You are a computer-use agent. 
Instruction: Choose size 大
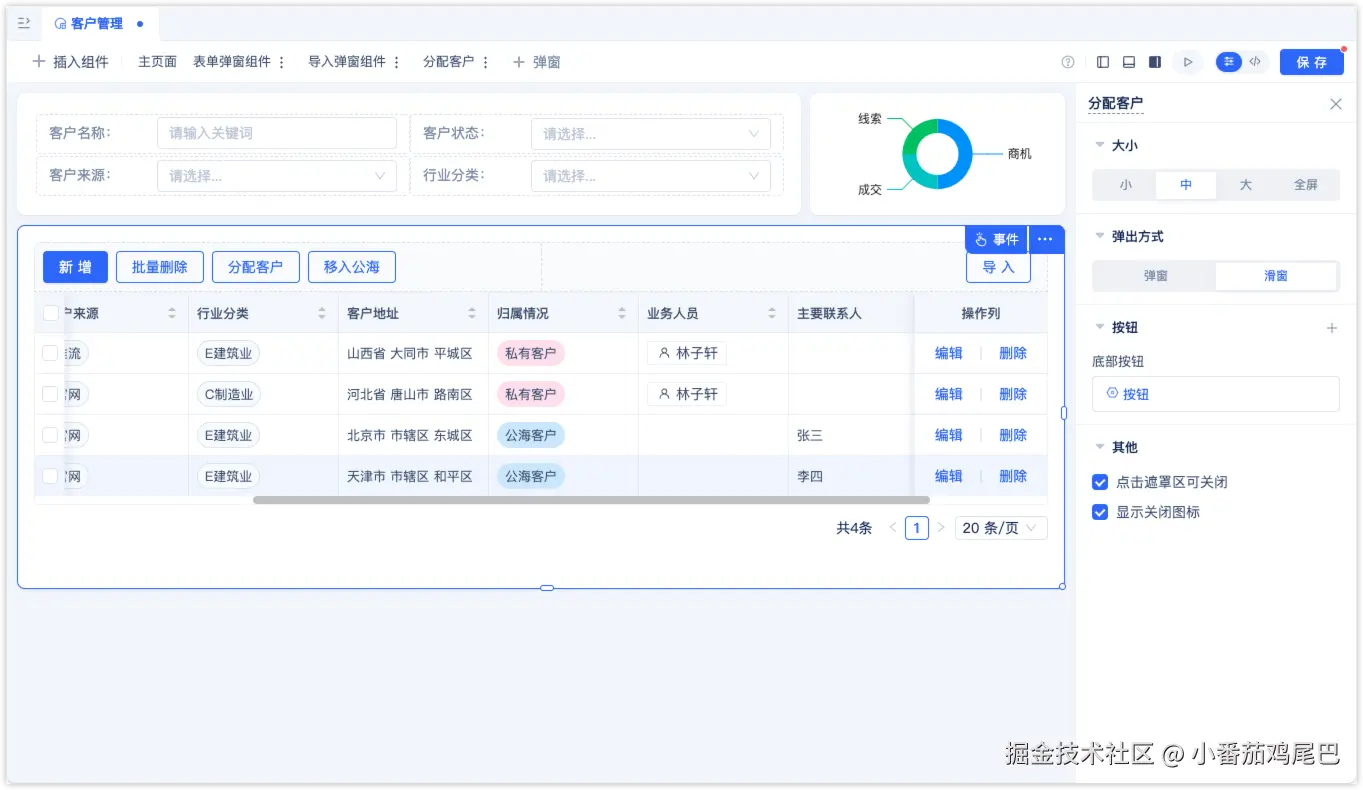tap(1246, 185)
